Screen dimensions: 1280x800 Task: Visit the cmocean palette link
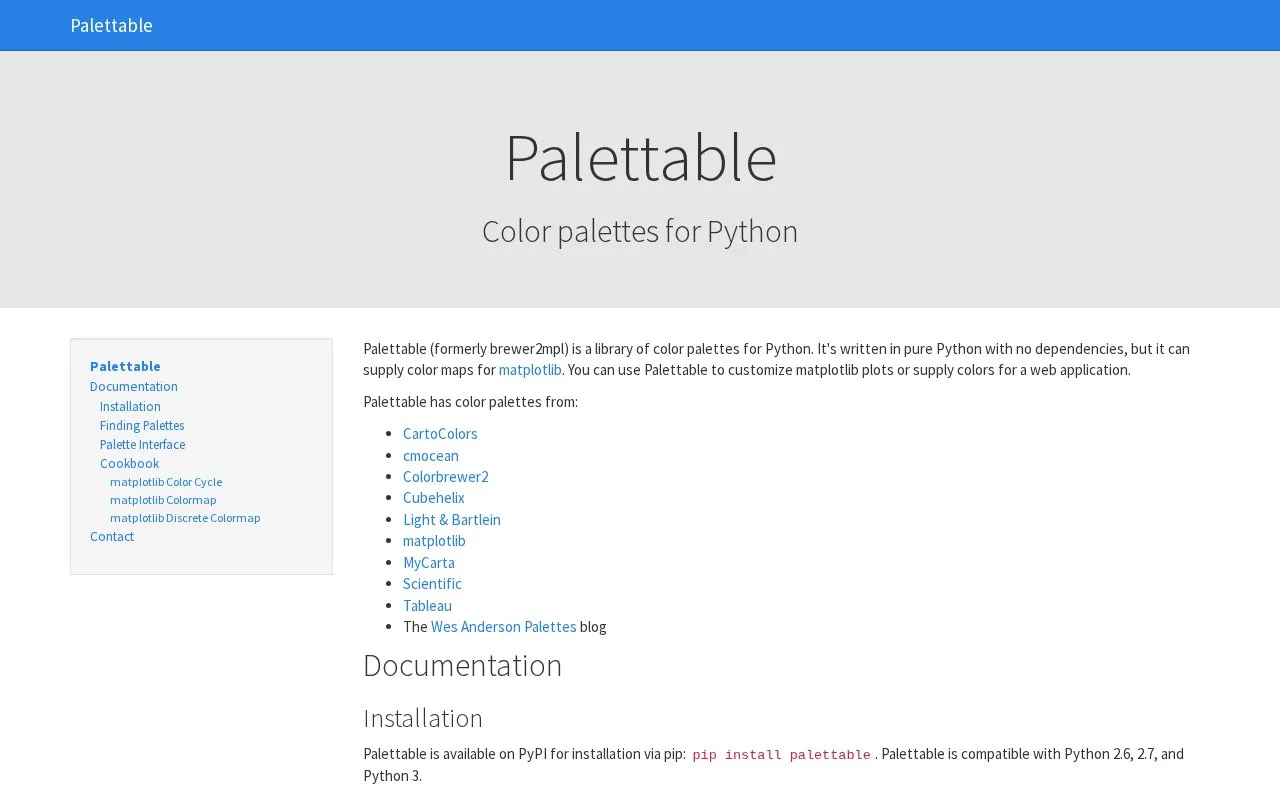coord(431,456)
